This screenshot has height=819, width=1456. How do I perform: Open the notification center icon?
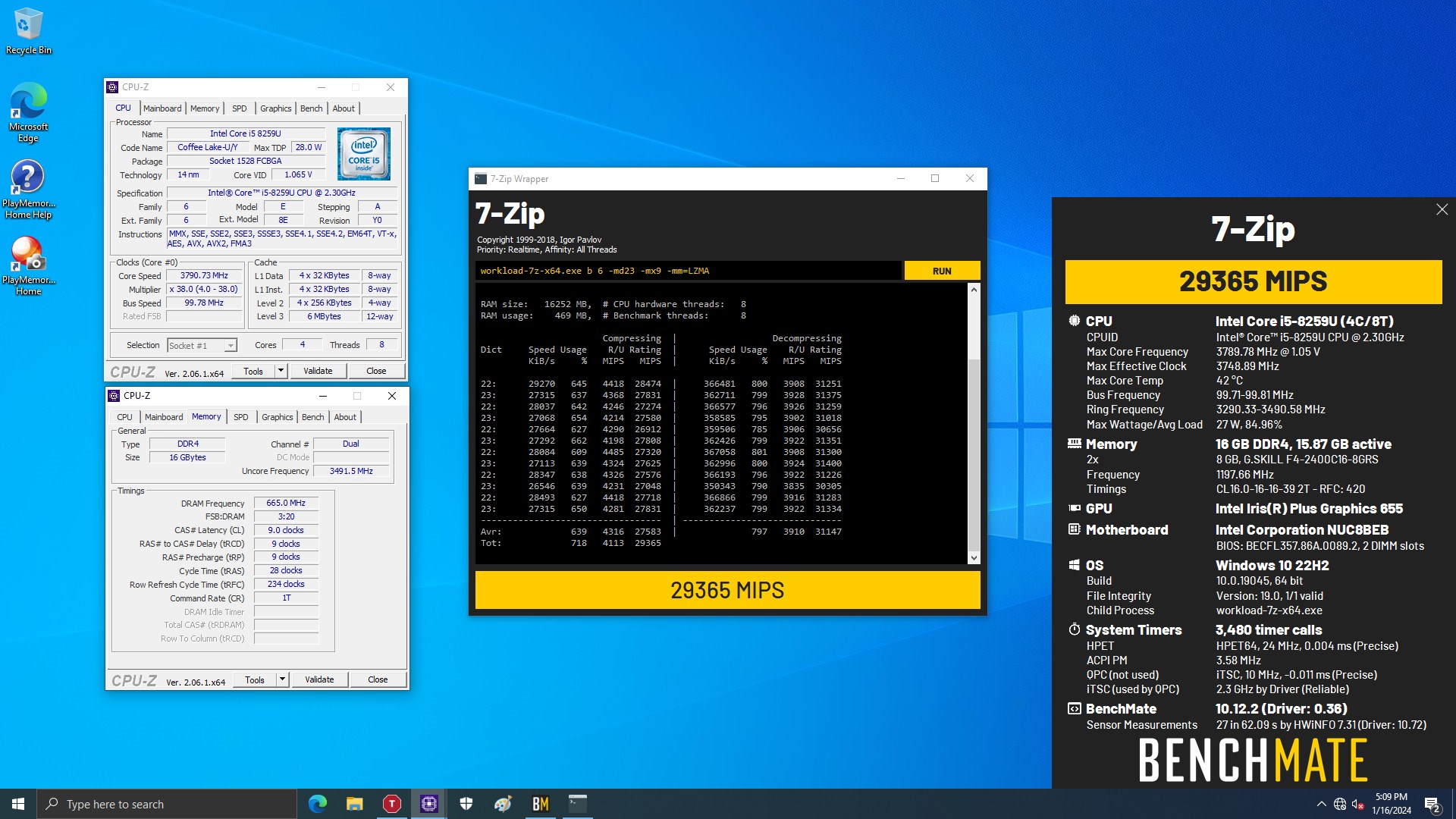point(1432,804)
